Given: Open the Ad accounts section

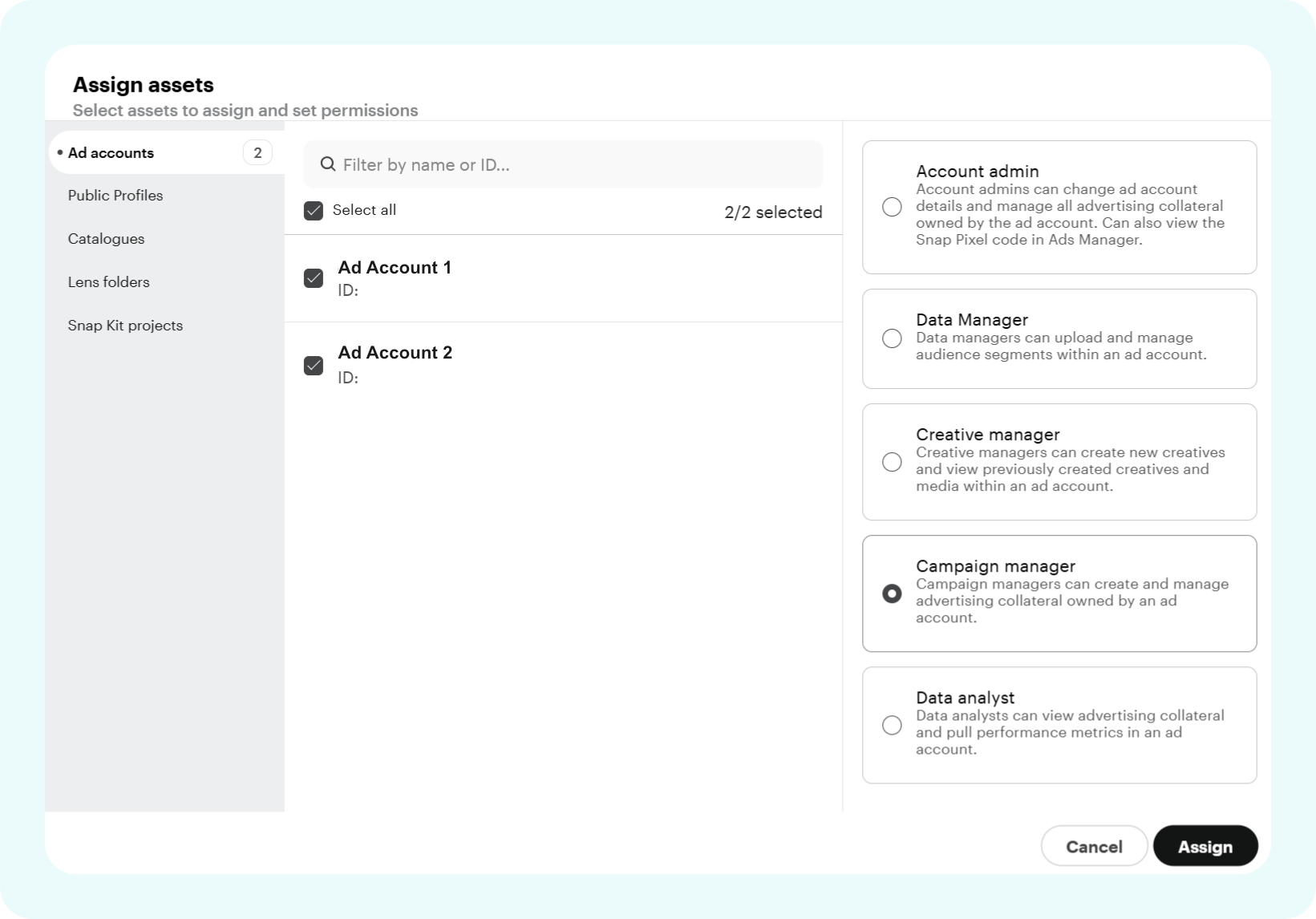Looking at the screenshot, I should coord(111,153).
